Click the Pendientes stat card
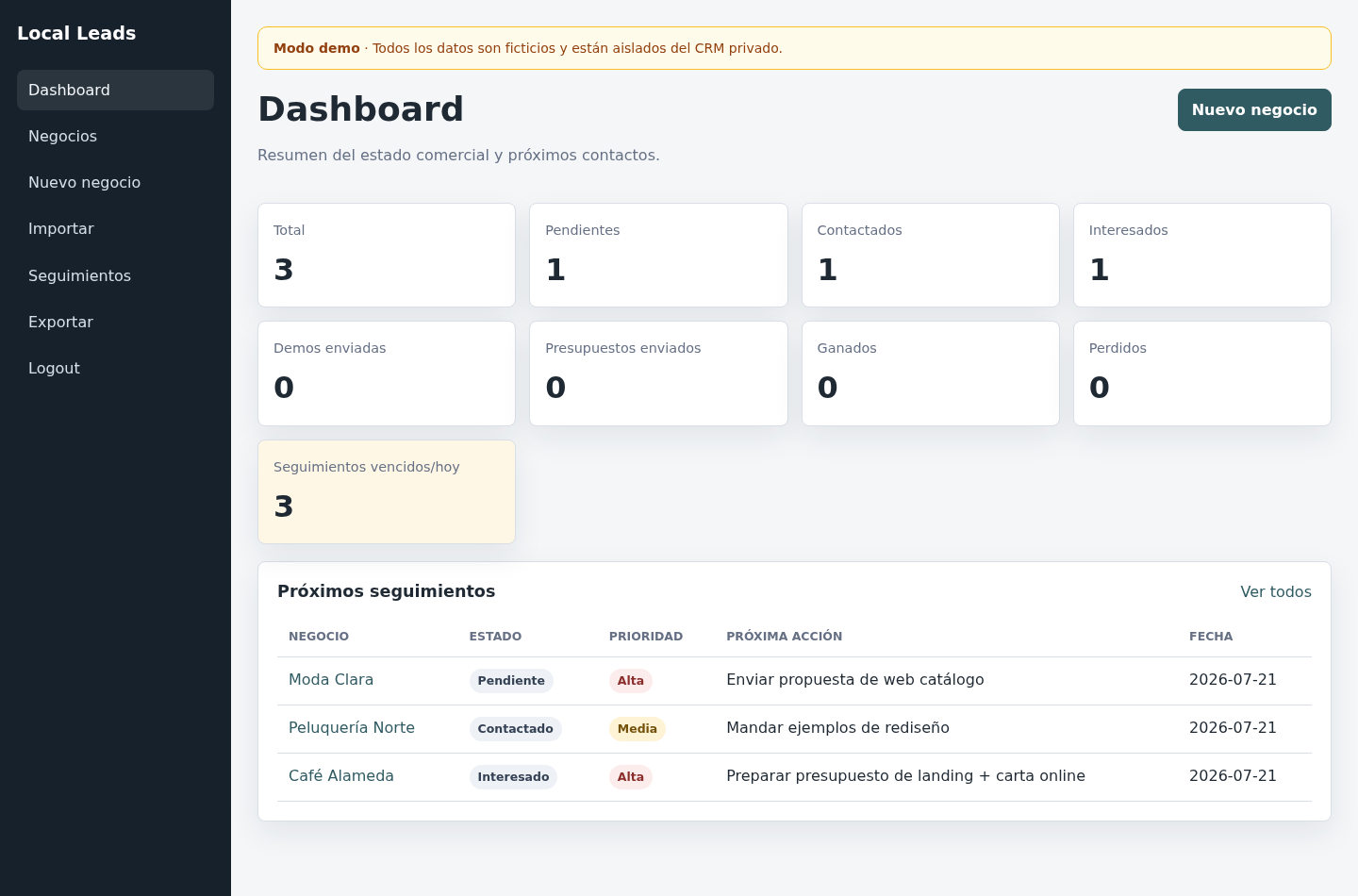The height and width of the screenshot is (896, 1358). 658,255
